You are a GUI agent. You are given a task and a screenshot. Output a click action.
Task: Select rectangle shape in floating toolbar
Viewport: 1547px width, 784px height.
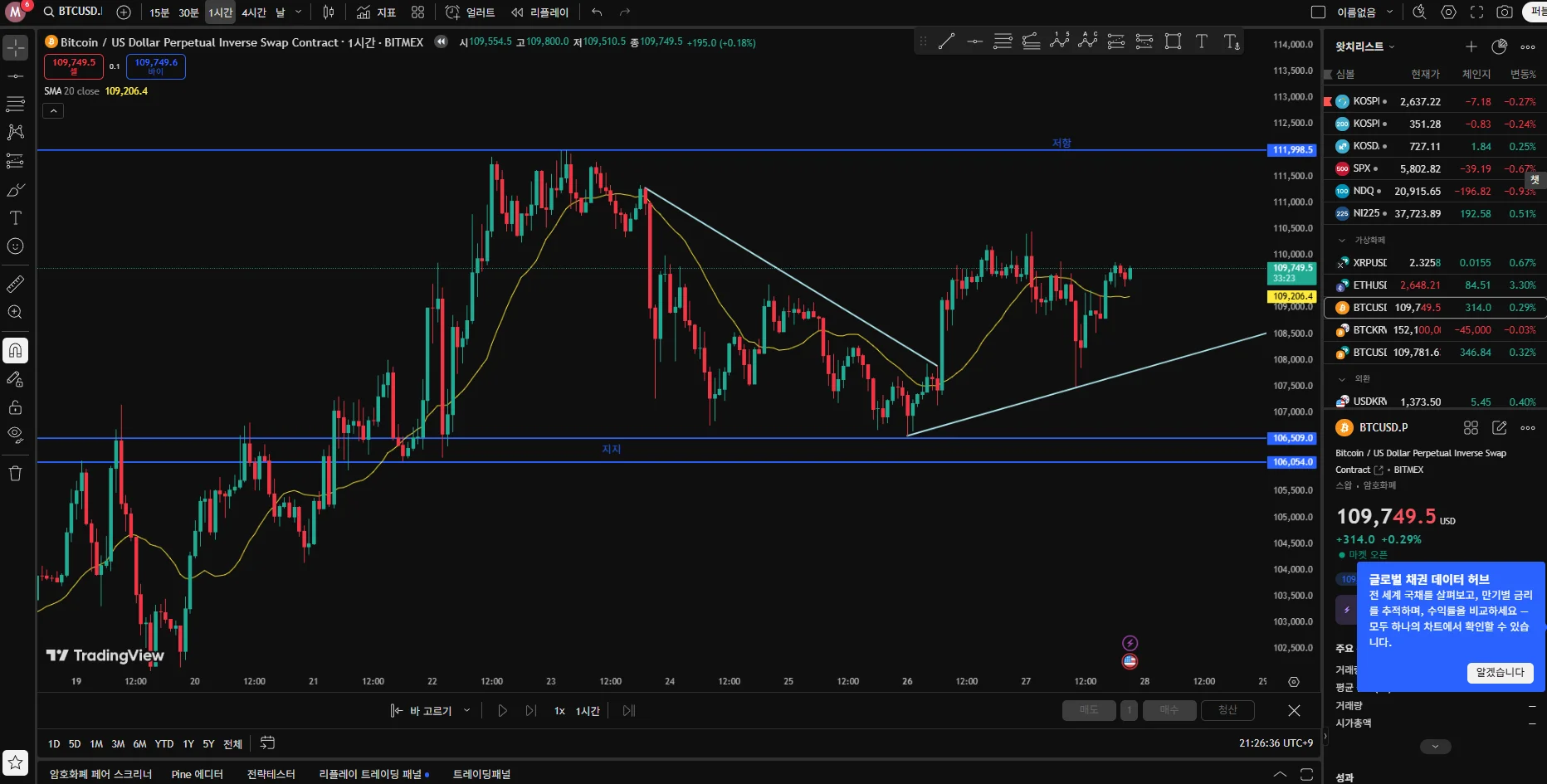coord(1173,41)
